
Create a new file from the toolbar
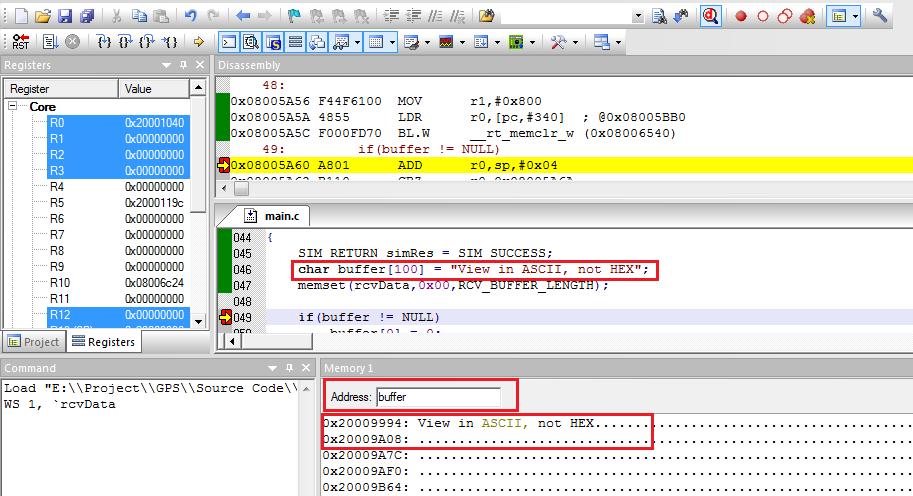click(x=21, y=16)
